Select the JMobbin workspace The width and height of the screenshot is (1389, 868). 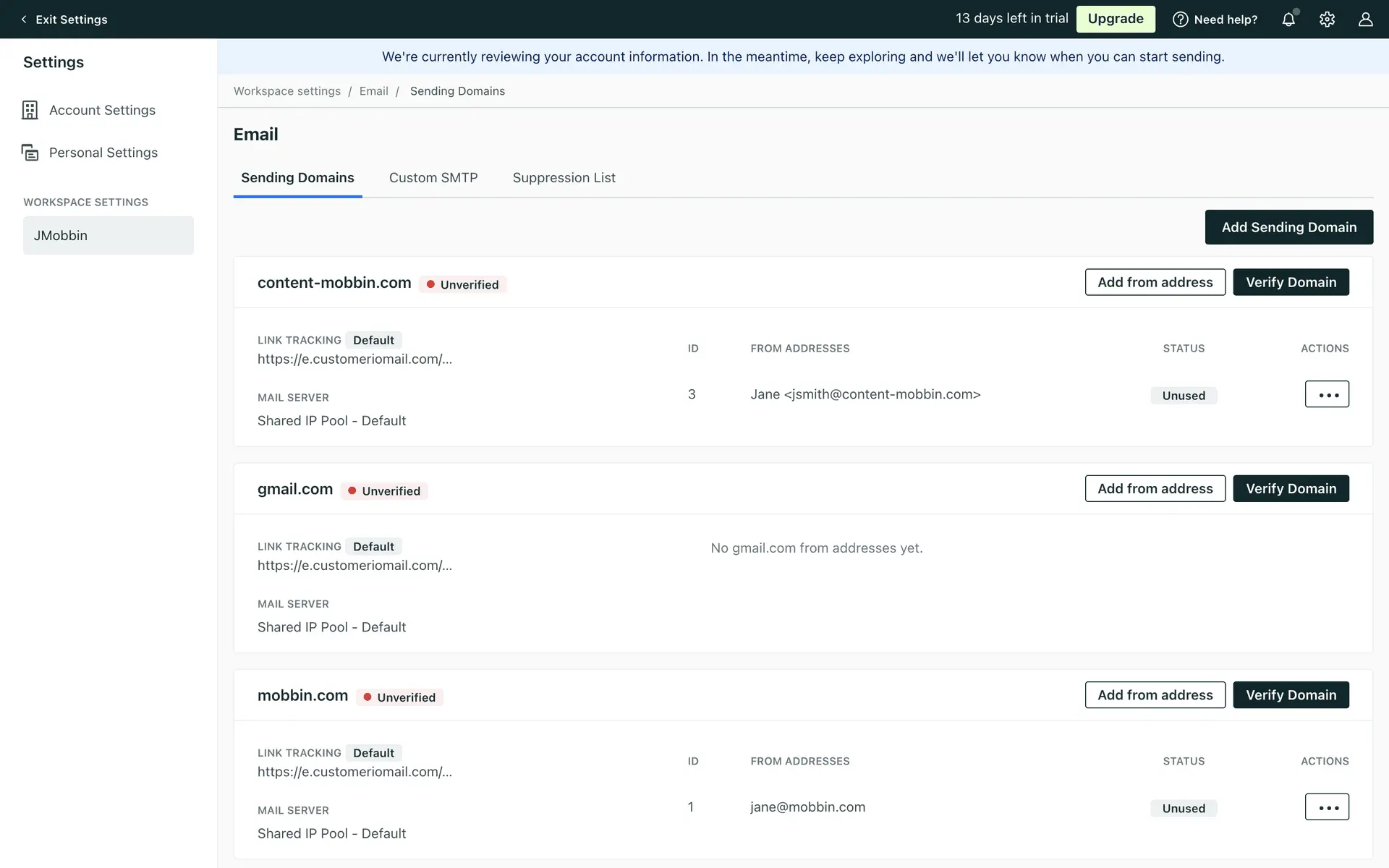coord(109,235)
